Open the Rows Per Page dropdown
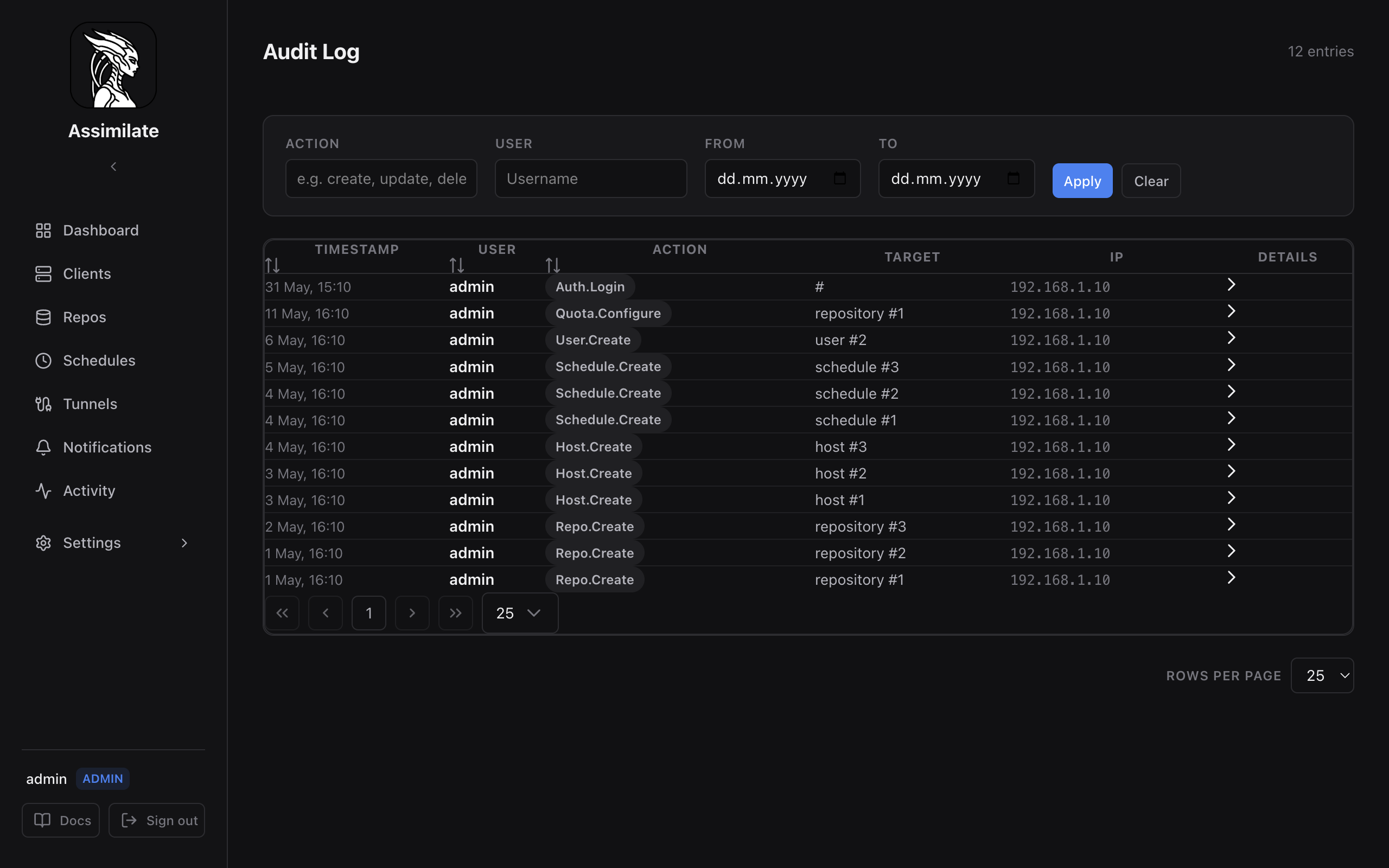 1322,676
